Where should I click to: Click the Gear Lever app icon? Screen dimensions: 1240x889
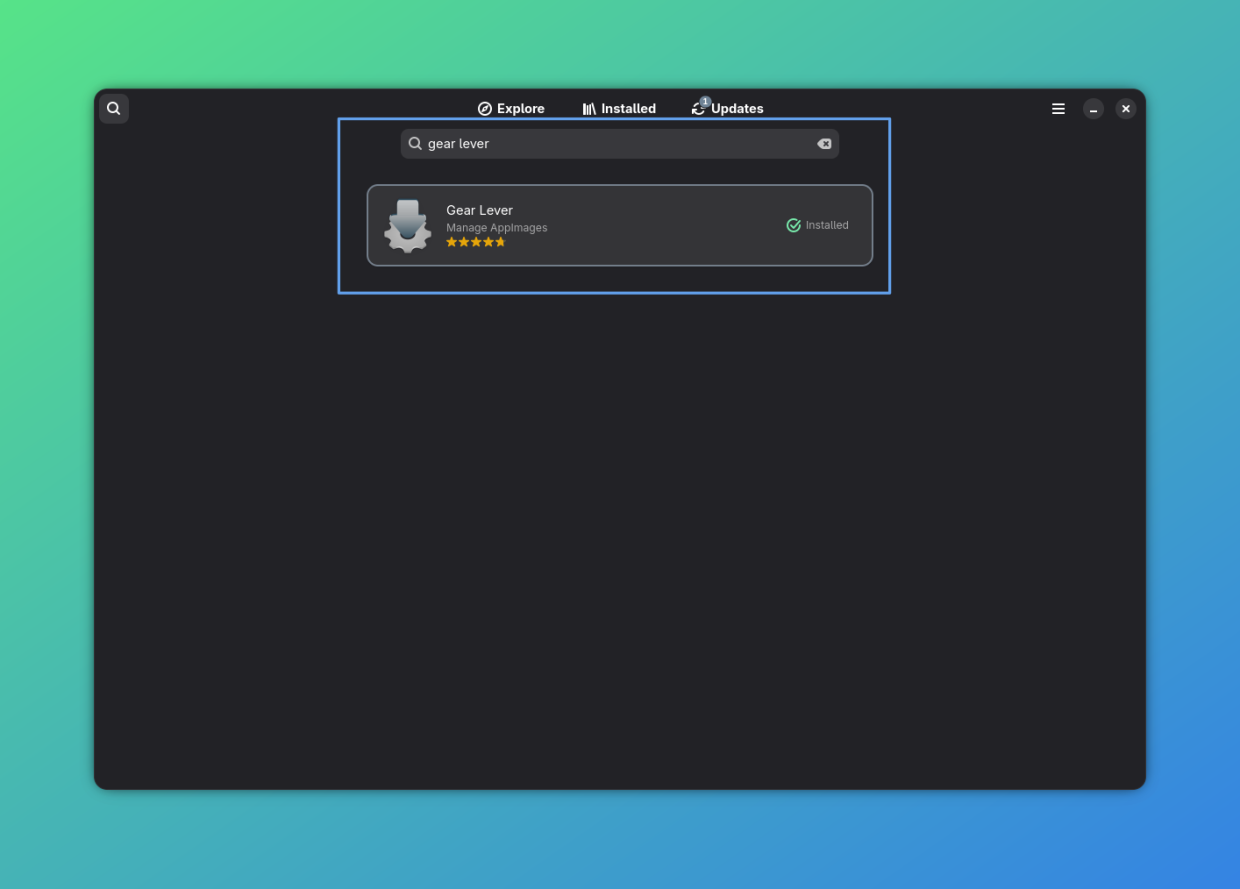(408, 226)
